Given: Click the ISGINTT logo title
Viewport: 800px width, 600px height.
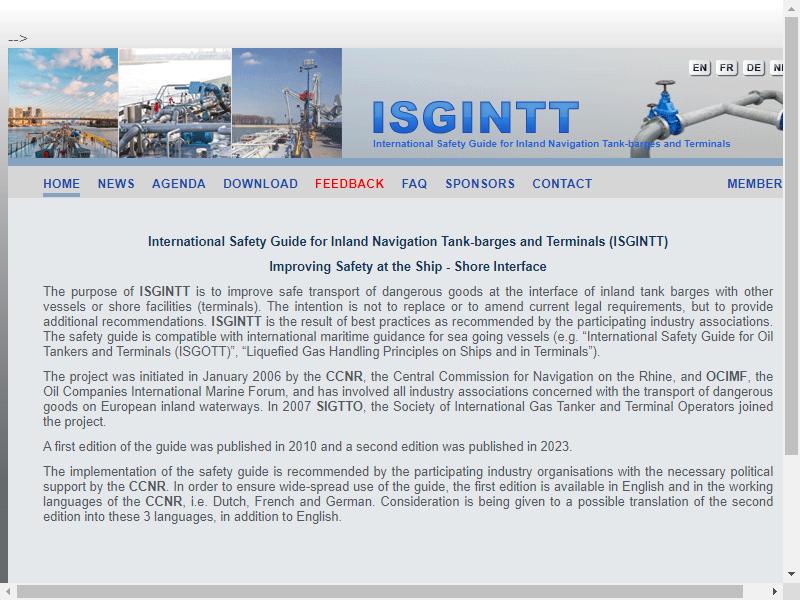Looking at the screenshot, I should pyautogui.click(x=476, y=117).
